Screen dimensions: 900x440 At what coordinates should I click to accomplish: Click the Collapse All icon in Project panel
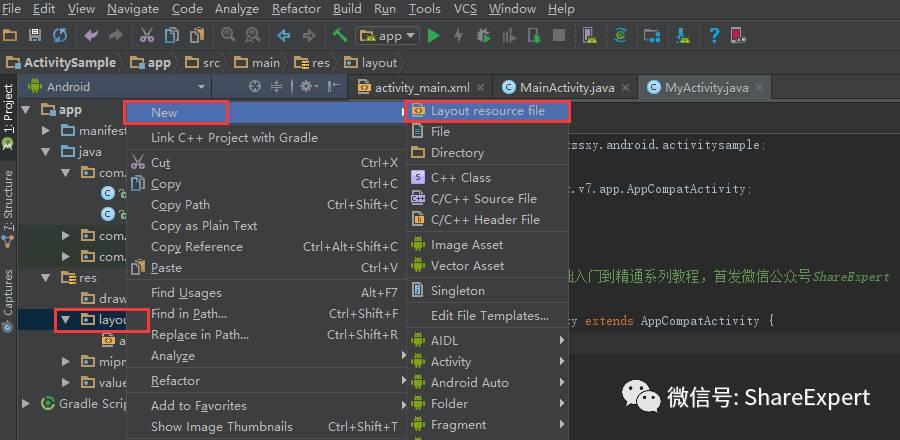(x=276, y=87)
